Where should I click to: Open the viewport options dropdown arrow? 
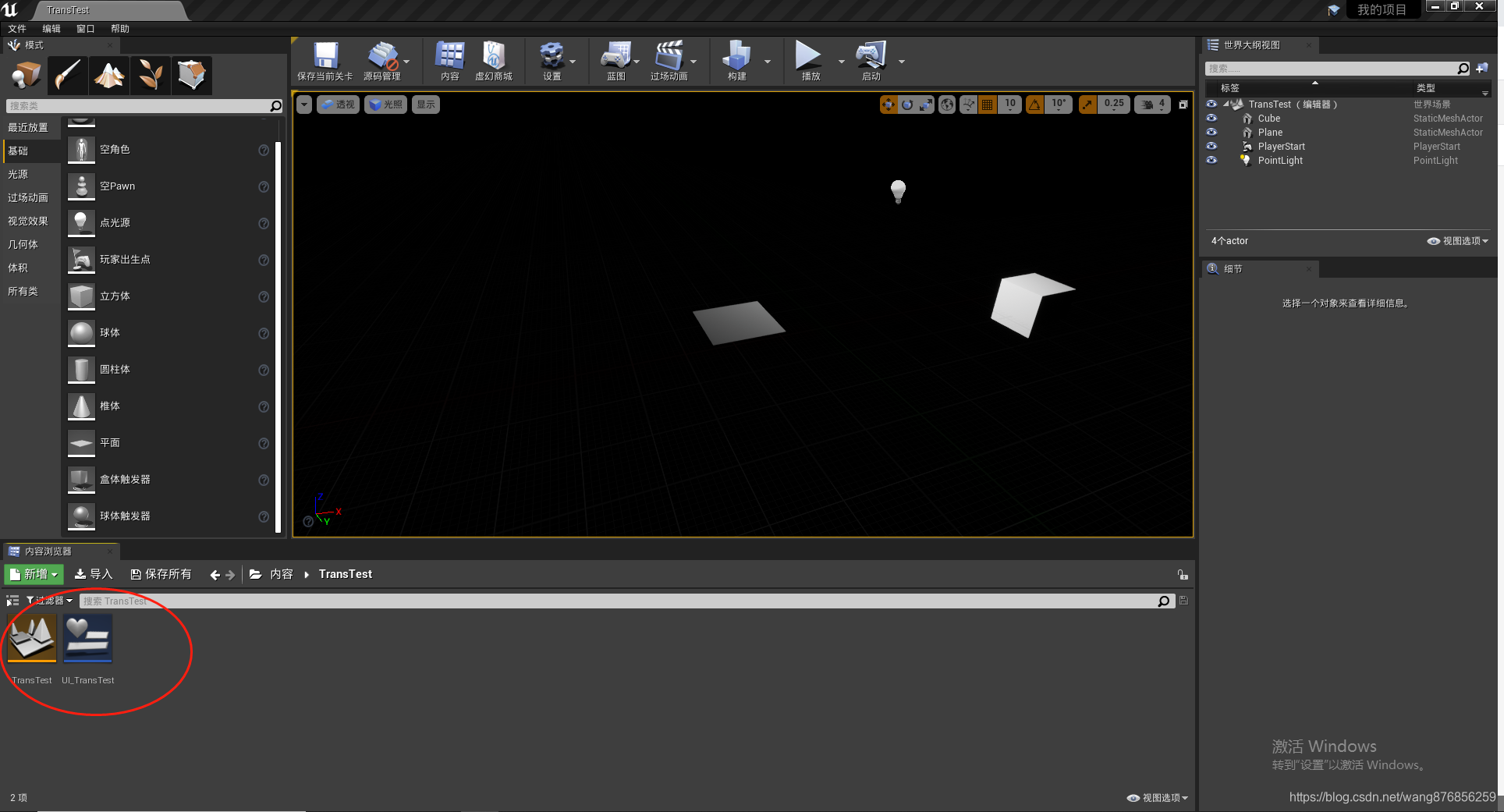304,105
